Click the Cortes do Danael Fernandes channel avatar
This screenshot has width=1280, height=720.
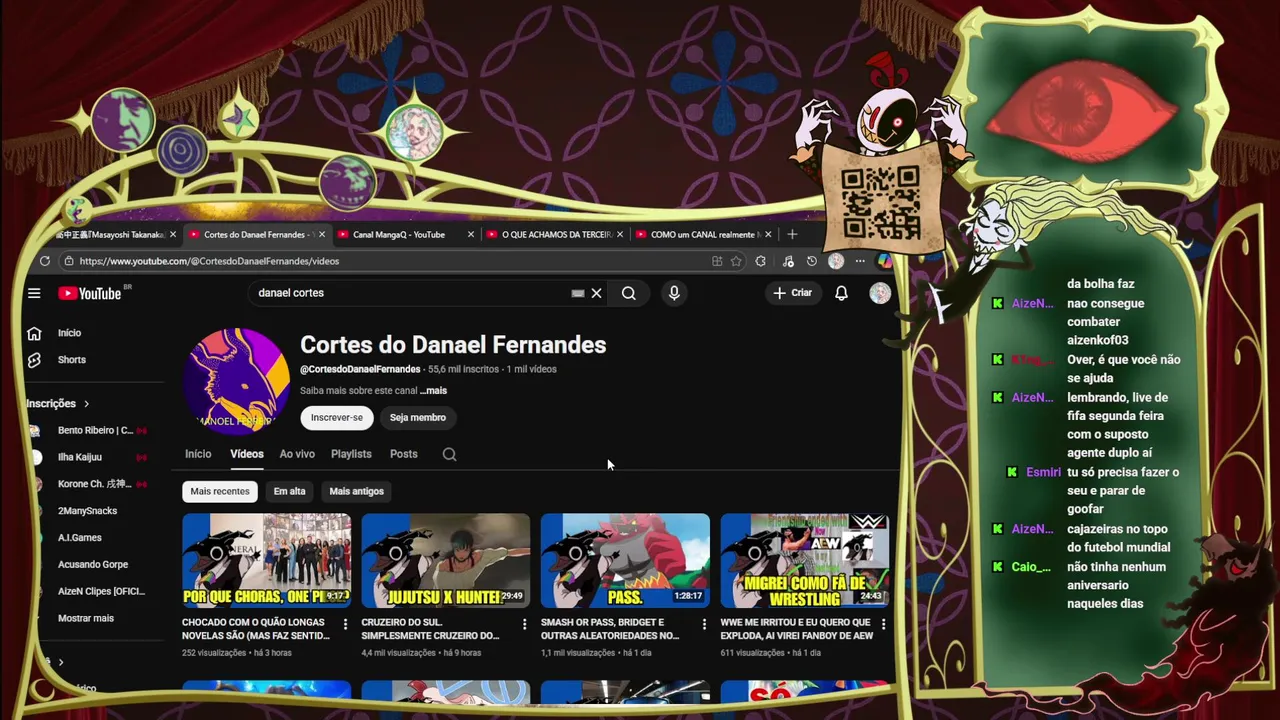[x=237, y=381]
